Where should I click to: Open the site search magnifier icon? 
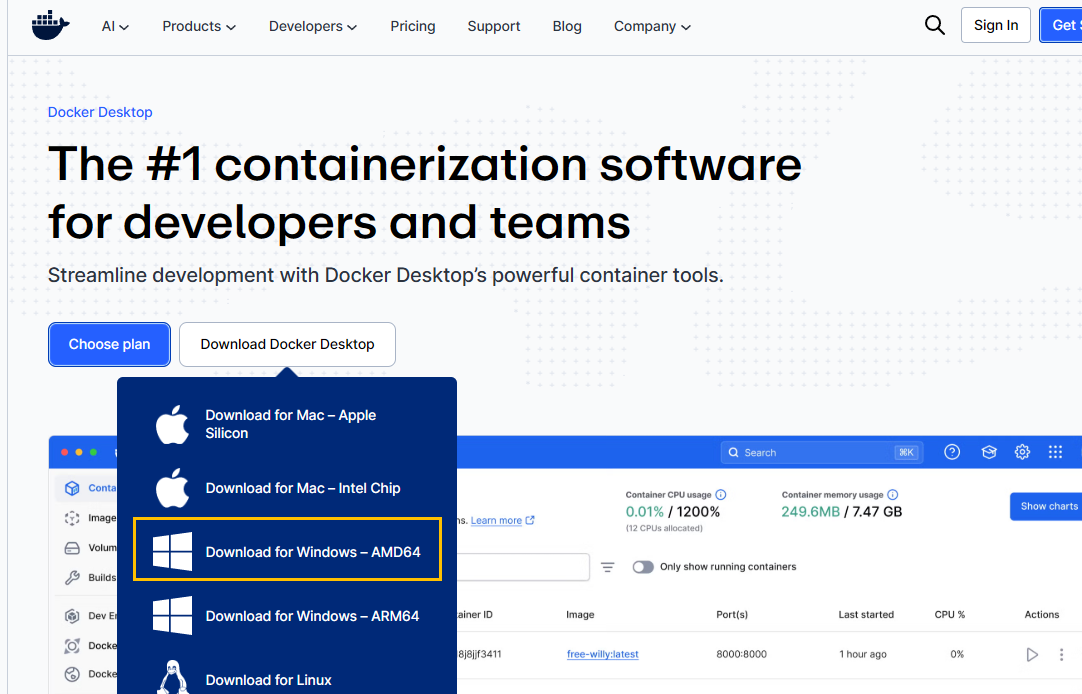(934, 26)
